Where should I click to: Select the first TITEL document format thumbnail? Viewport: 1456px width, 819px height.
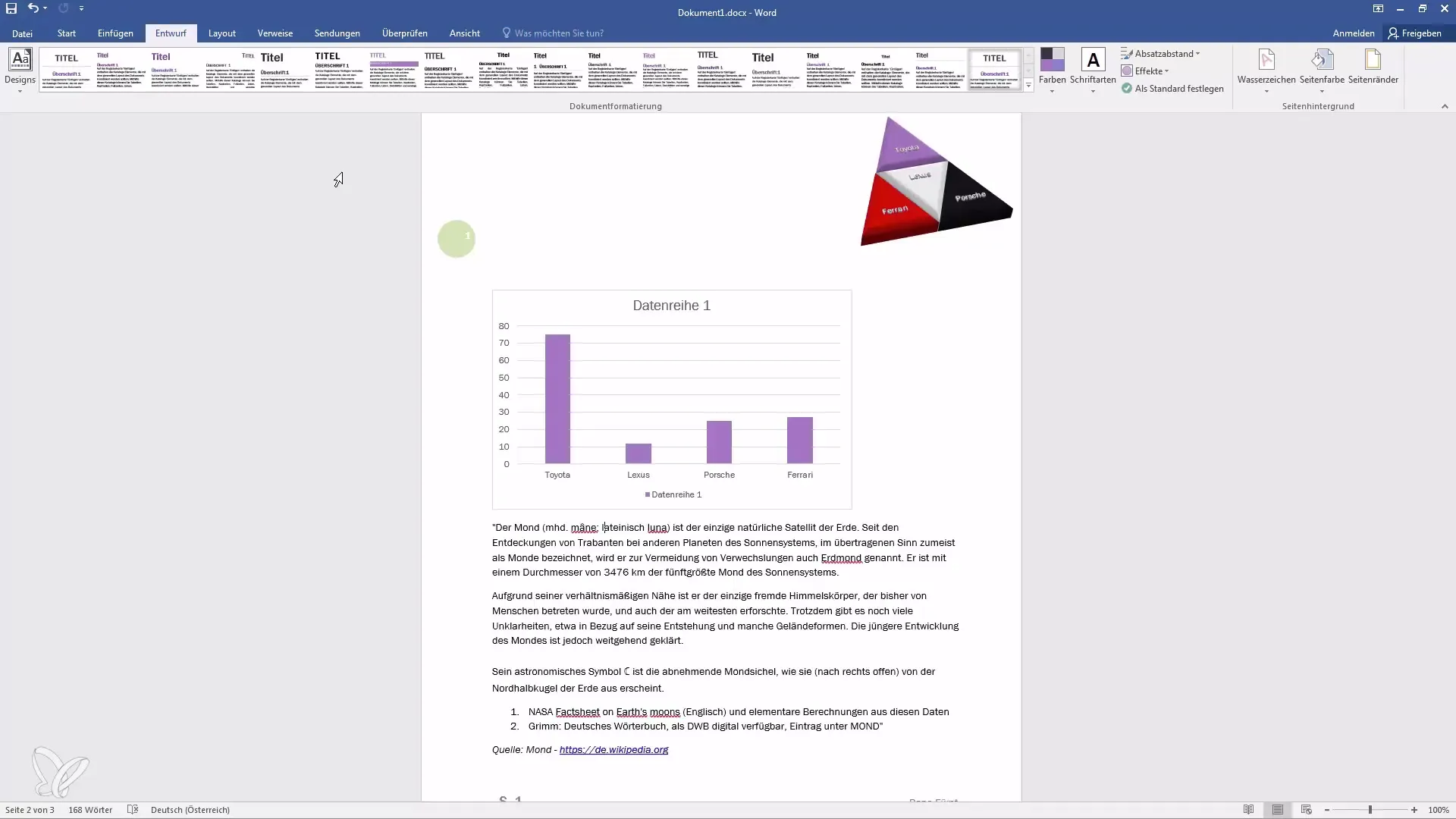(x=67, y=70)
